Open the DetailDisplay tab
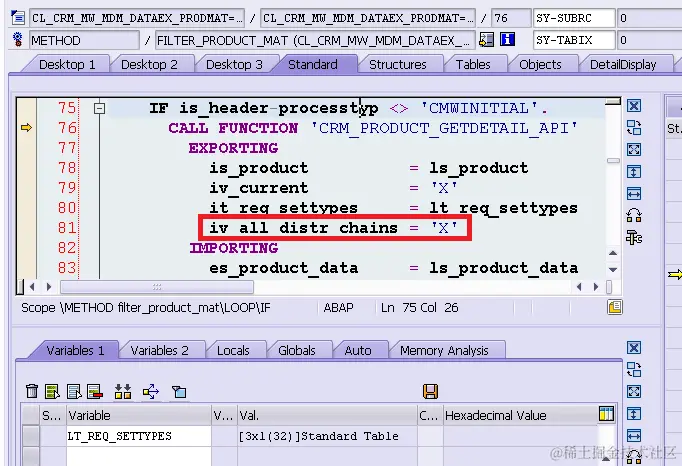Viewport: 682px width, 466px height. (x=623, y=64)
